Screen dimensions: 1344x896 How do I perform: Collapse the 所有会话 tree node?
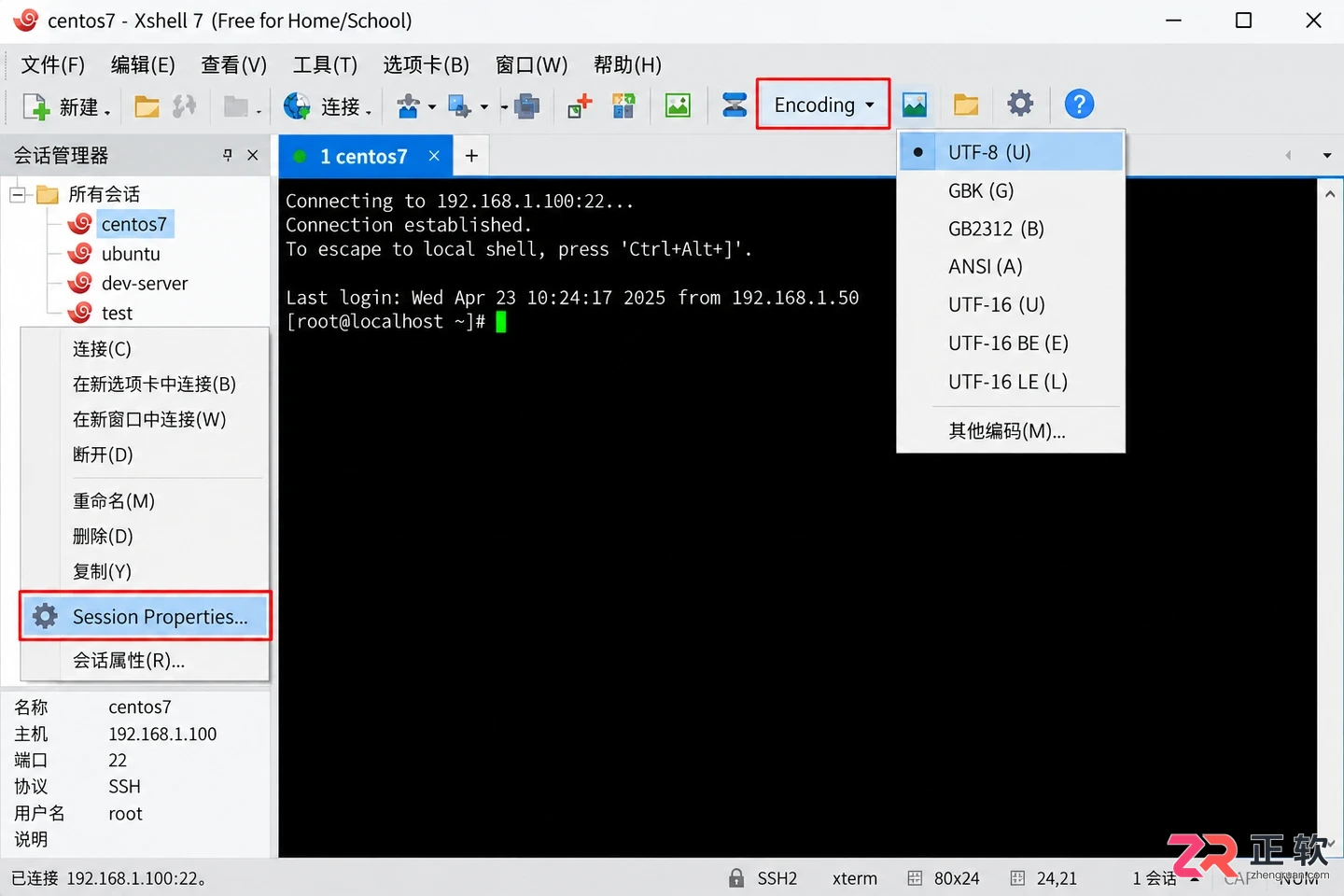pos(18,194)
